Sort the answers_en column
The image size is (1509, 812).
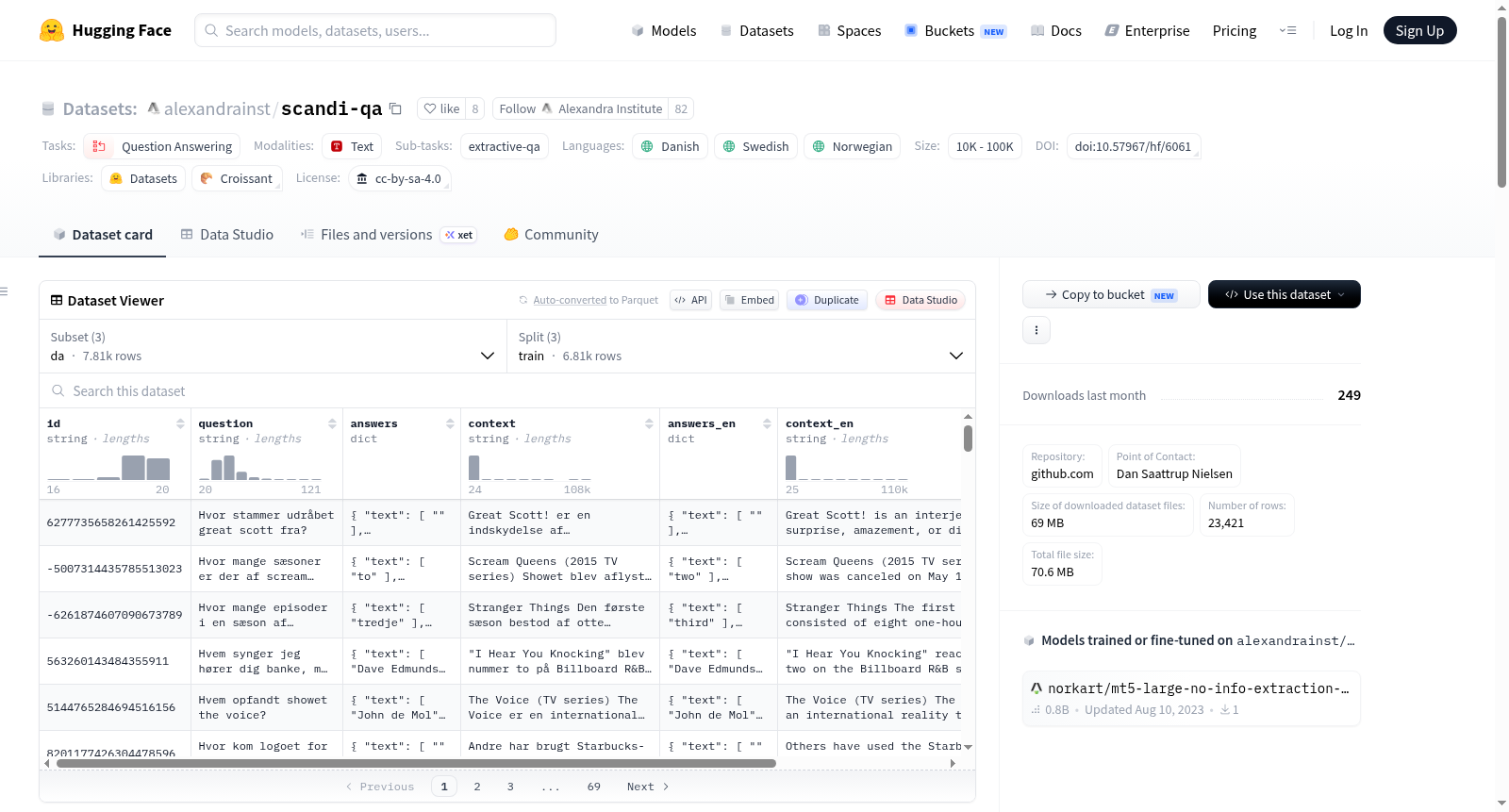pos(767,423)
